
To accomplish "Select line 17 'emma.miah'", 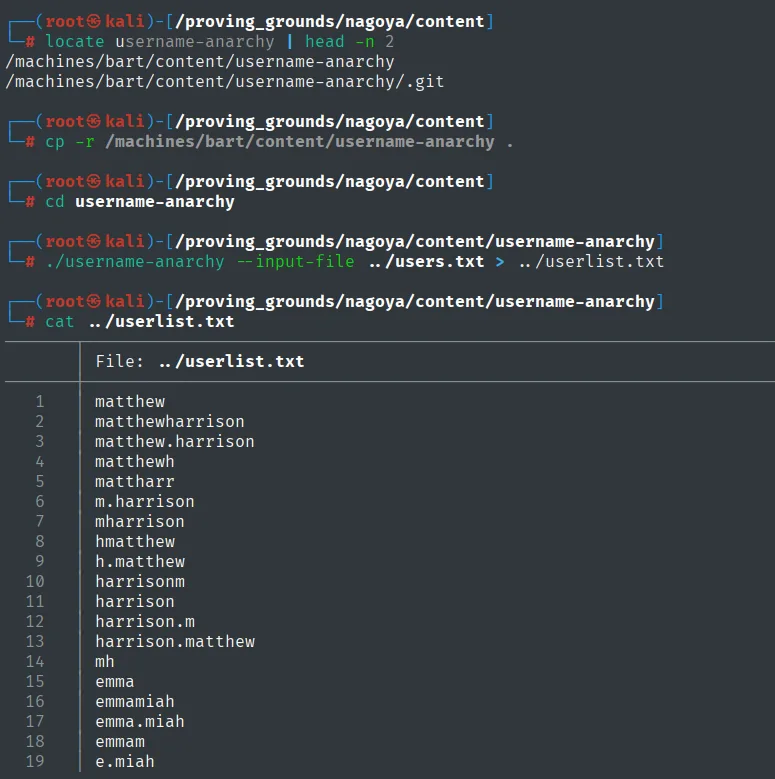I will (140, 721).
